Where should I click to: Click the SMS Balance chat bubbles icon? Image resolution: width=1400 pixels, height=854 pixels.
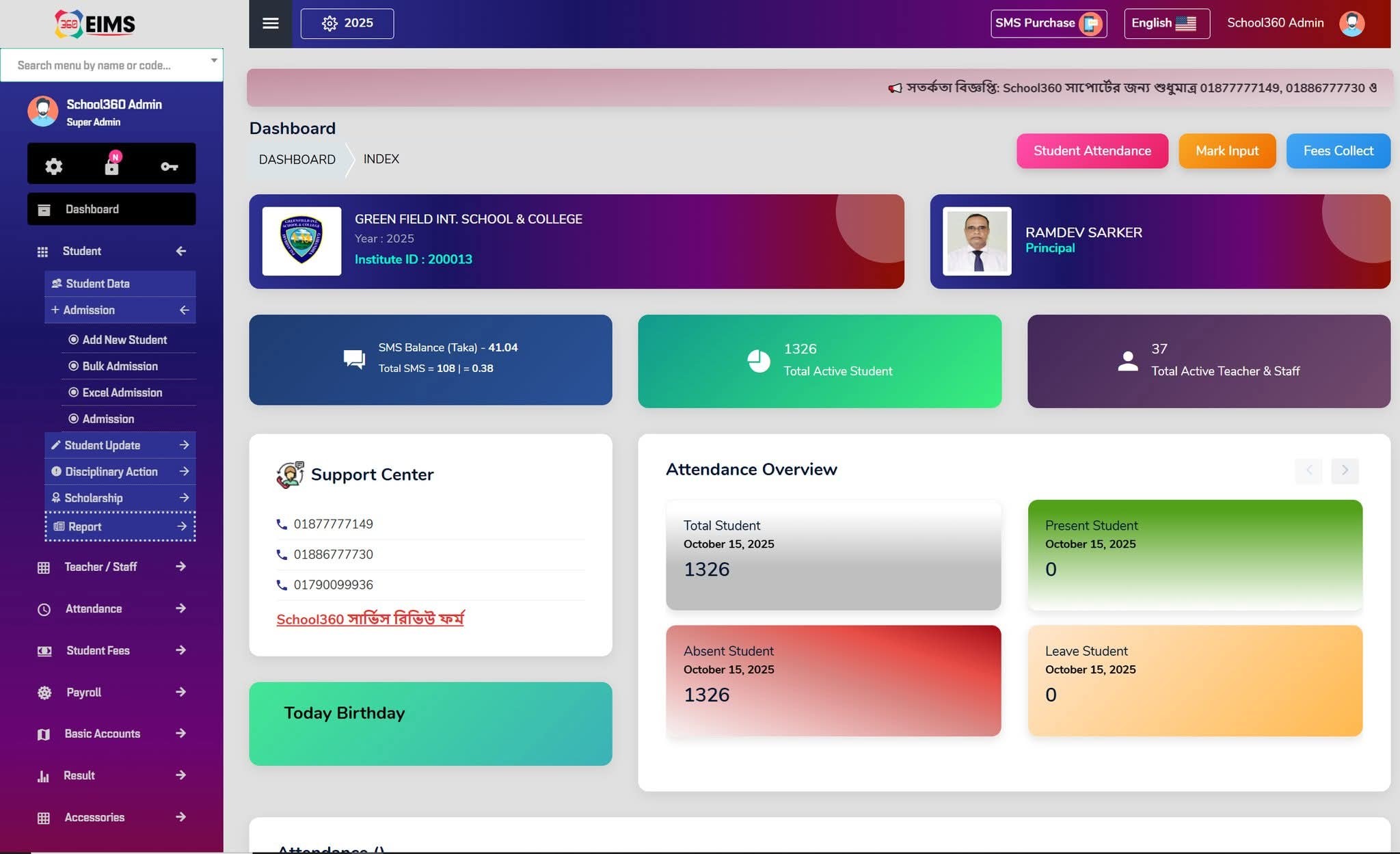(354, 359)
